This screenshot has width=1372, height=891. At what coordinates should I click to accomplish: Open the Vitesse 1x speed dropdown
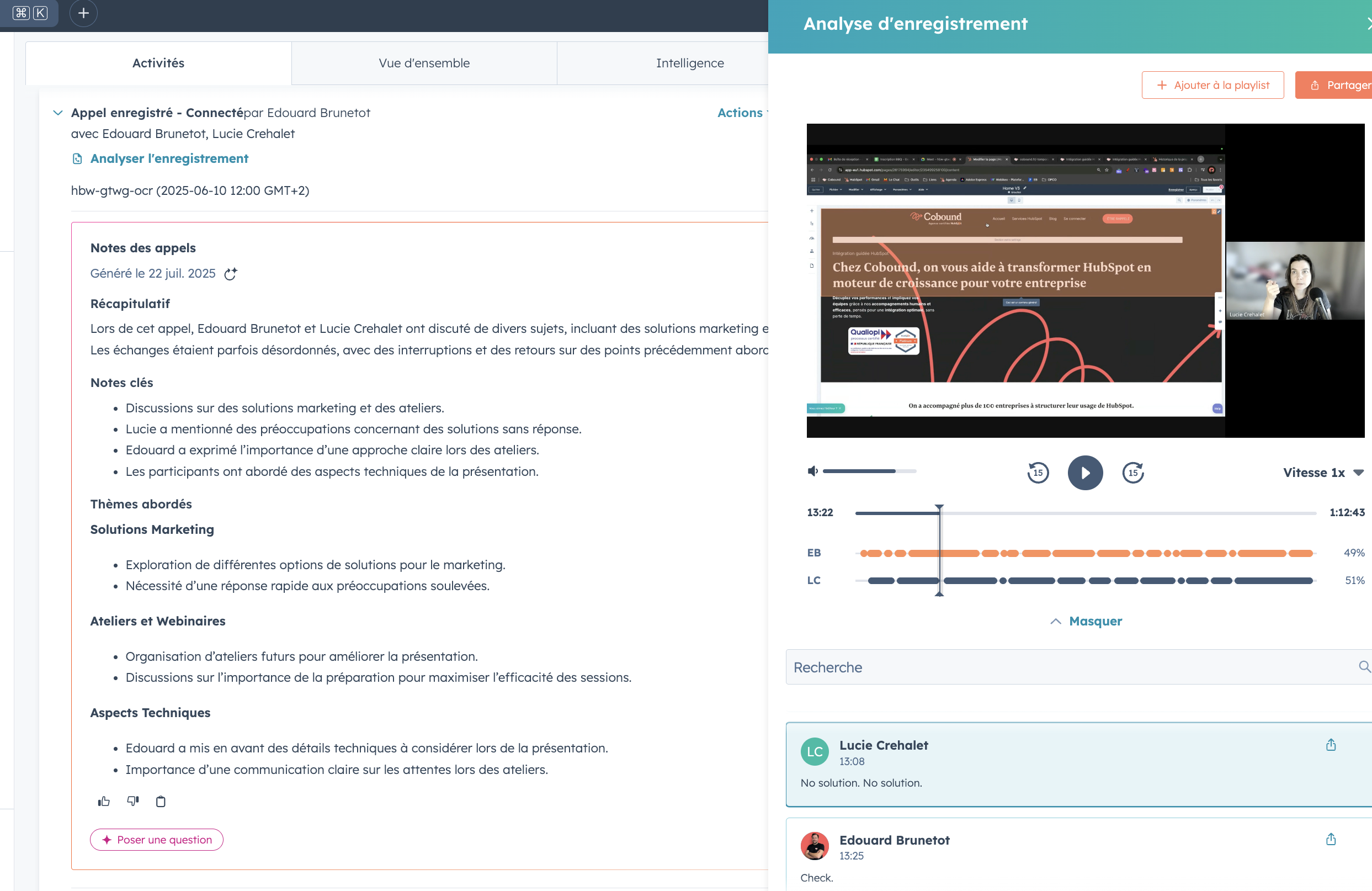click(x=1322, y=473)
